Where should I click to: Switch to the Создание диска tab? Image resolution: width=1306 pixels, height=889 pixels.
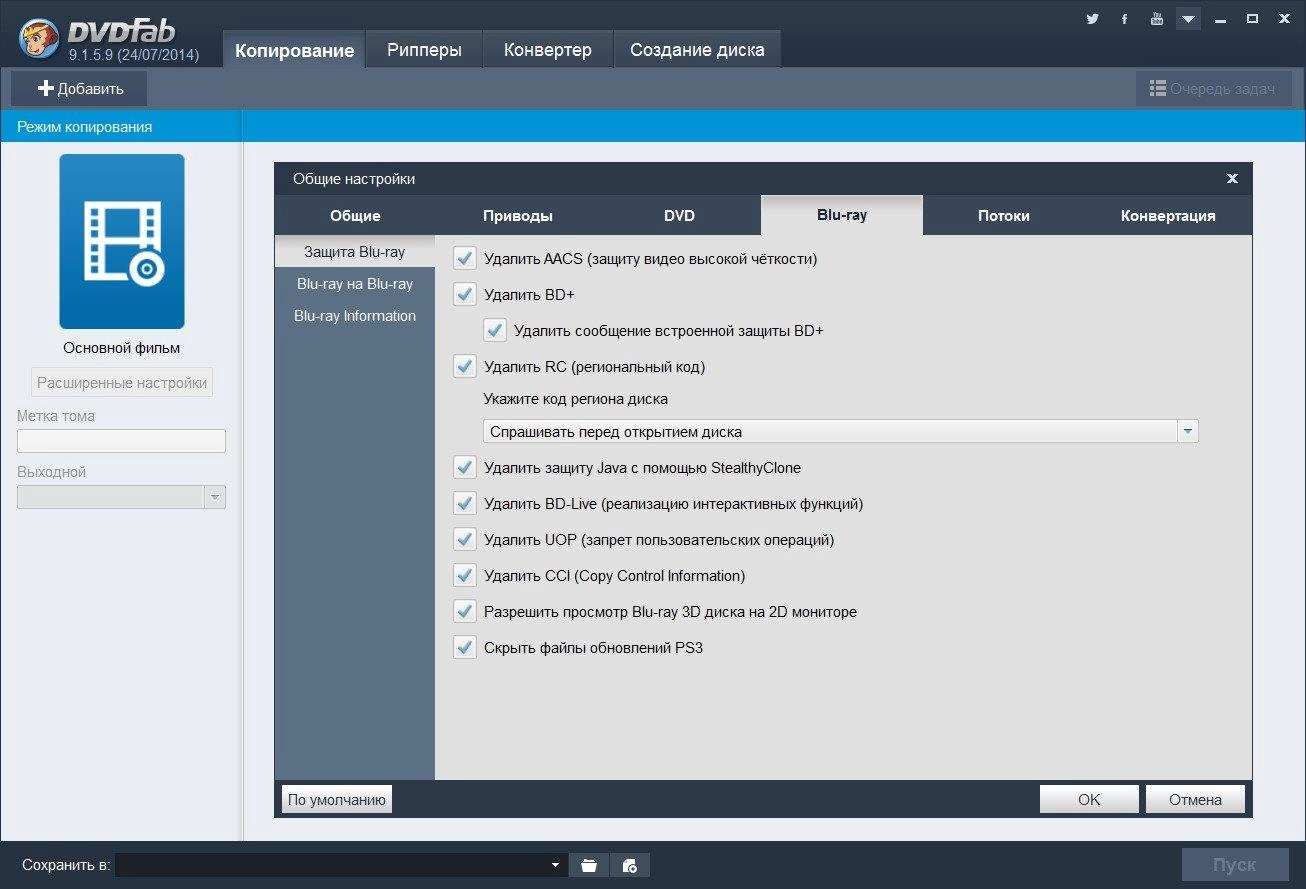697,50
